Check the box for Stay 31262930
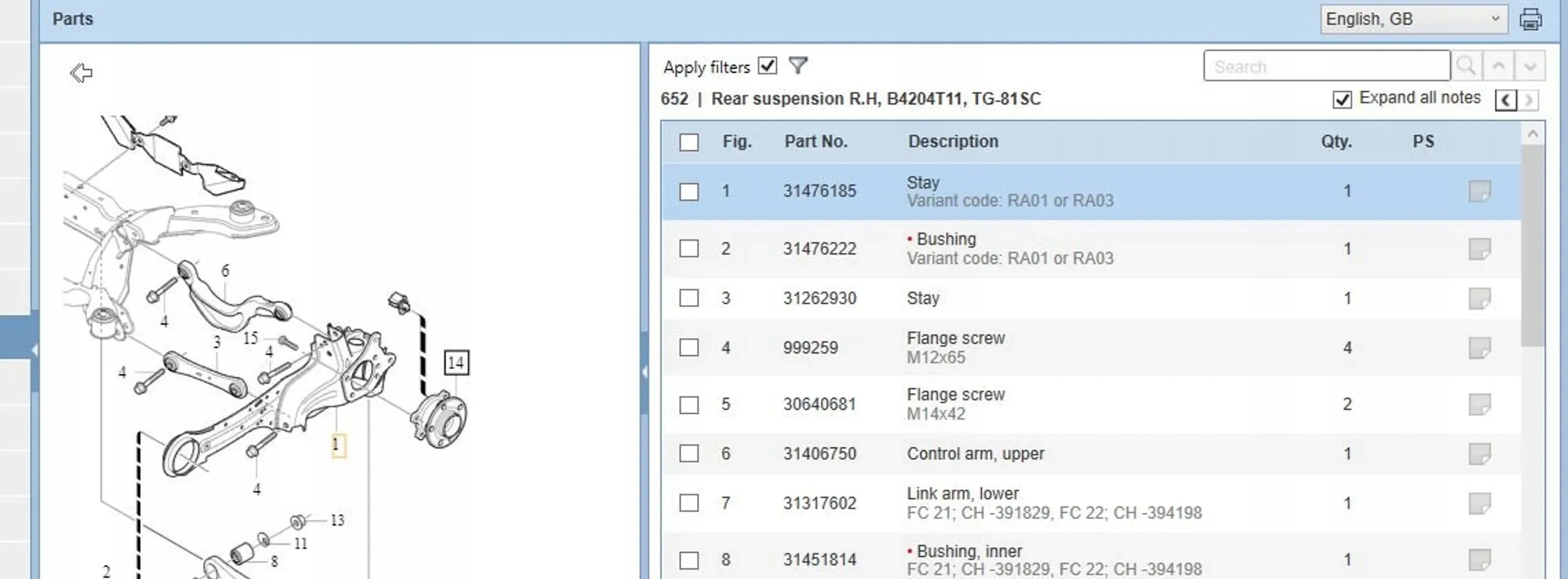This screenshot has width=1568, height=579. pos(689,298)
